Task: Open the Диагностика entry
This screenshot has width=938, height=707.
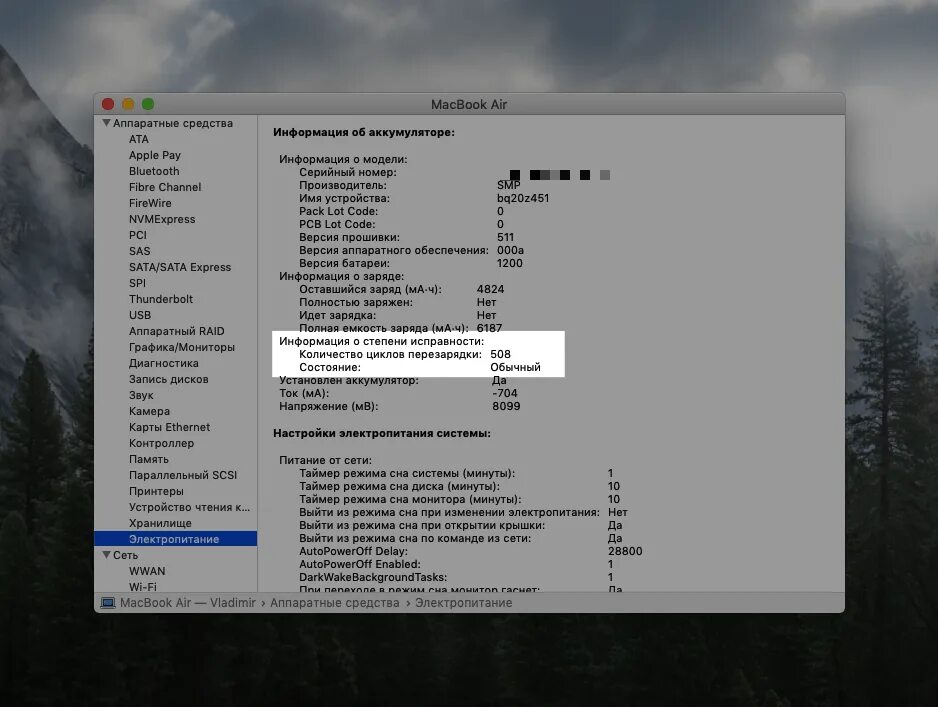Action: [x=164, y=363]
